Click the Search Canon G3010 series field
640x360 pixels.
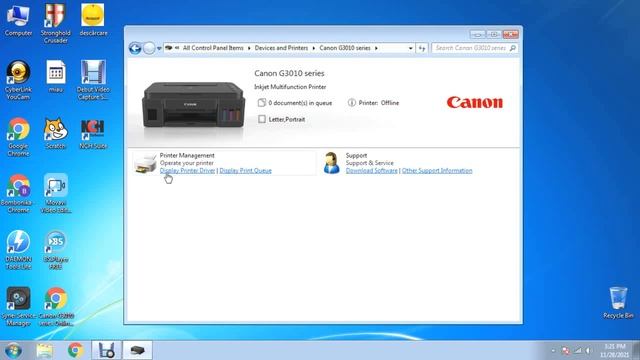(x=475, y=48)
